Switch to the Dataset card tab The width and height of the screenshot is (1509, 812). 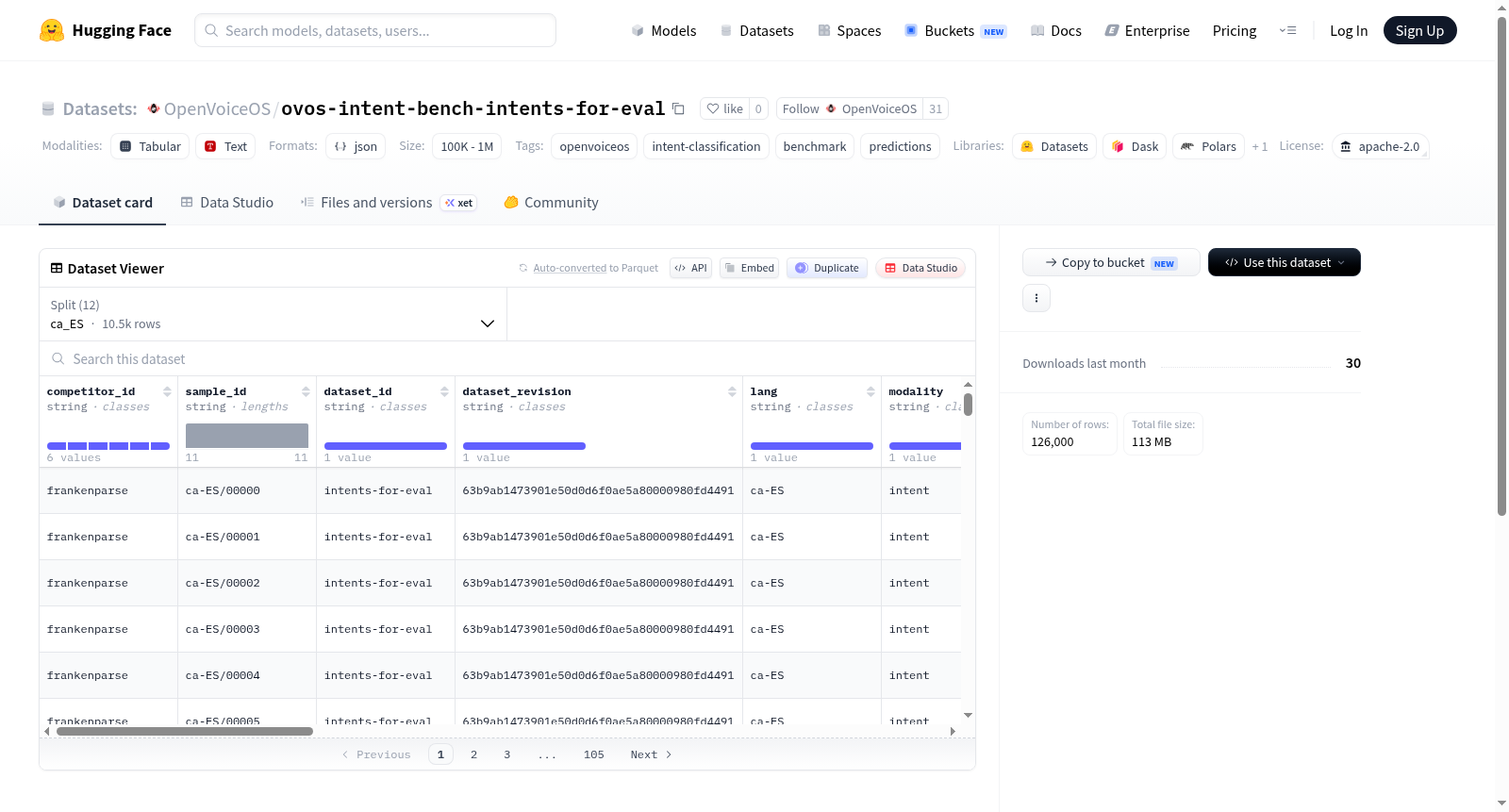(x=102, y=202)
